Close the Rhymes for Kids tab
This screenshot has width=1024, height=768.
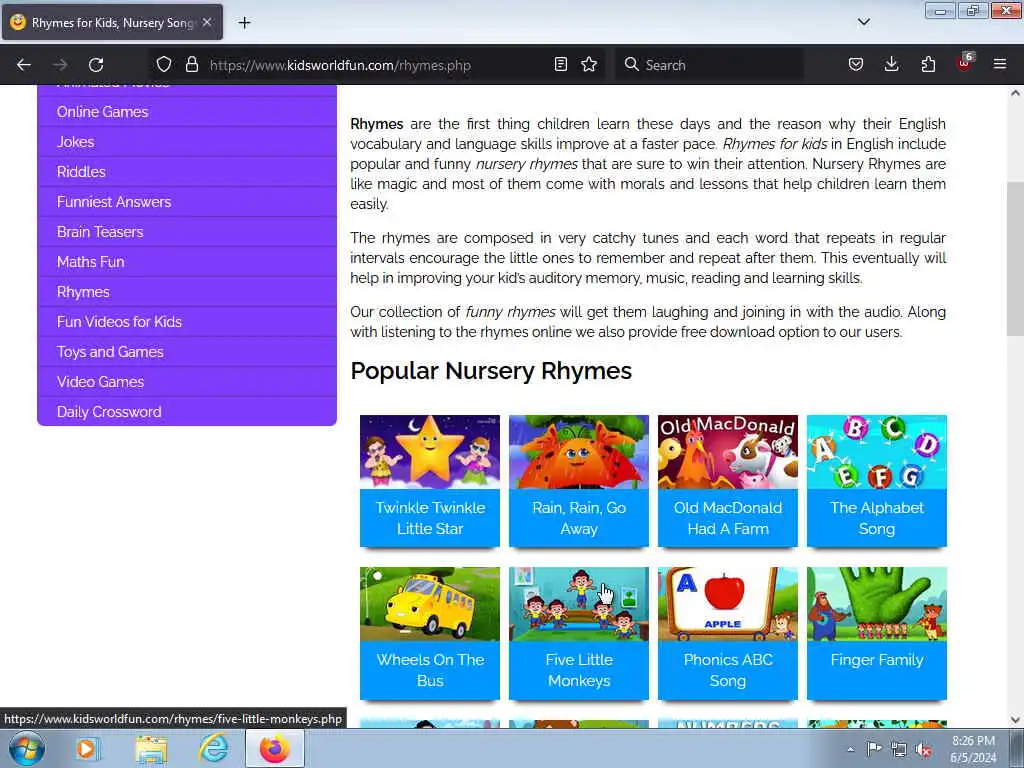207,22
